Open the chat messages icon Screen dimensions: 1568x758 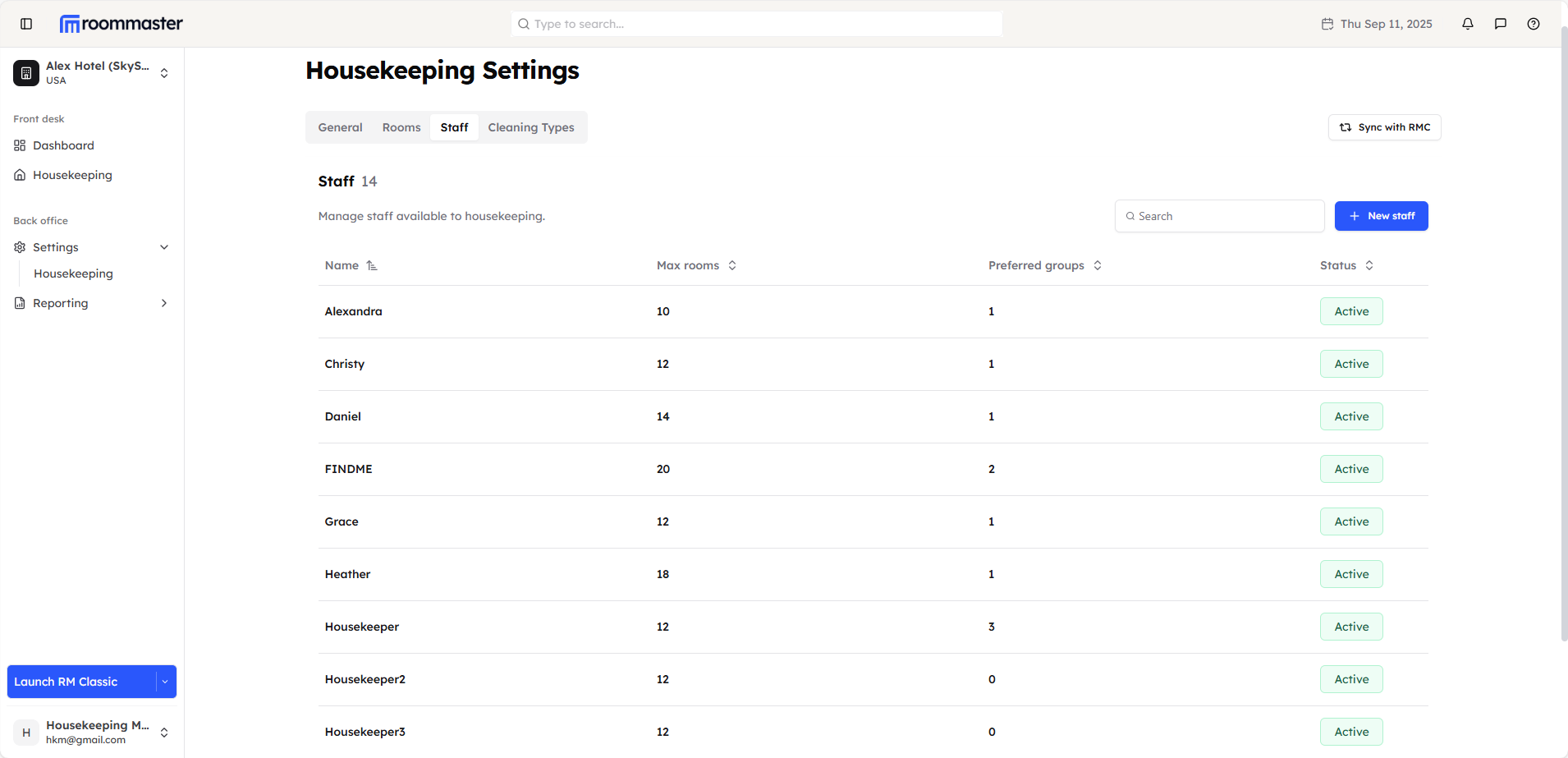(x=1501, y=24)
